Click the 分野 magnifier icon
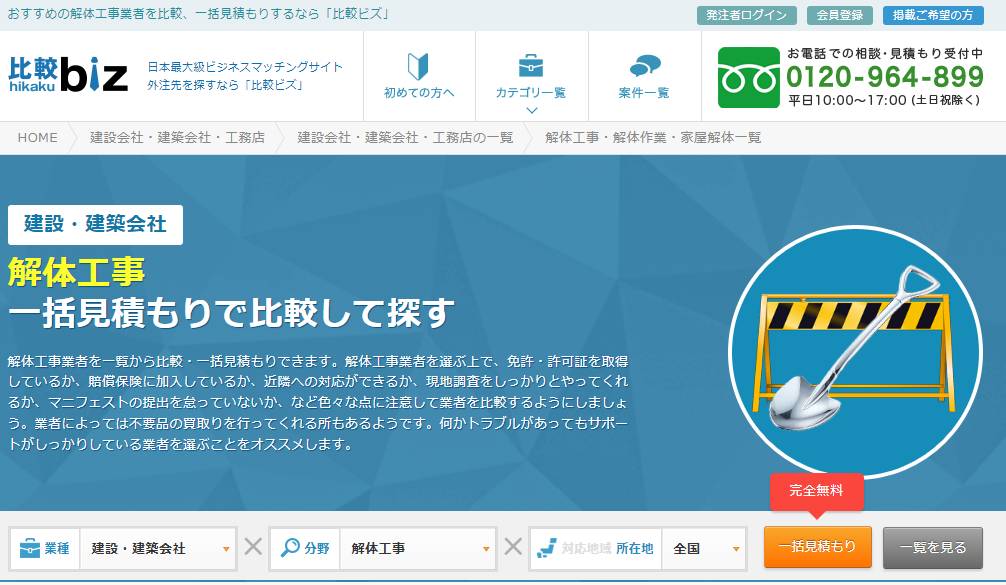1006x585 pixels. 290,548
